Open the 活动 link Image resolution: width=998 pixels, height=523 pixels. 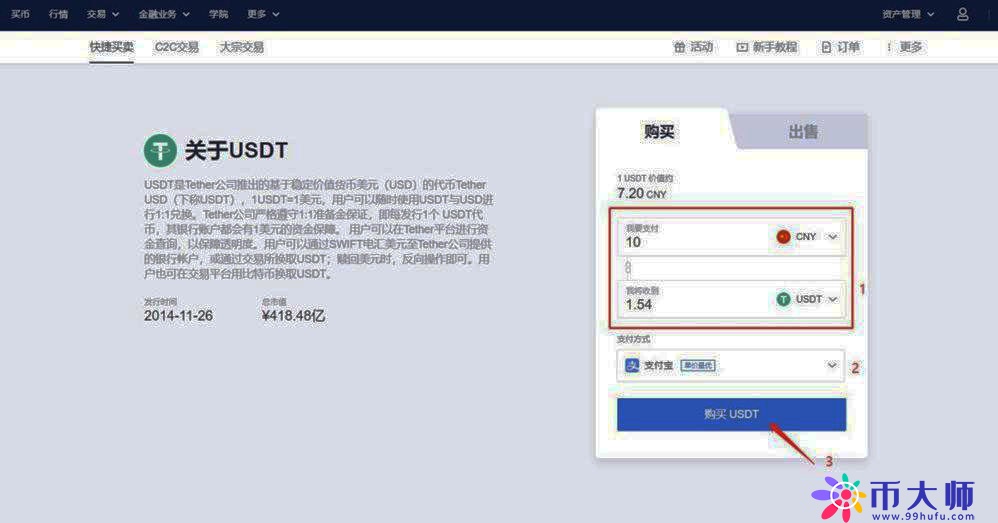tap(701, 47)
